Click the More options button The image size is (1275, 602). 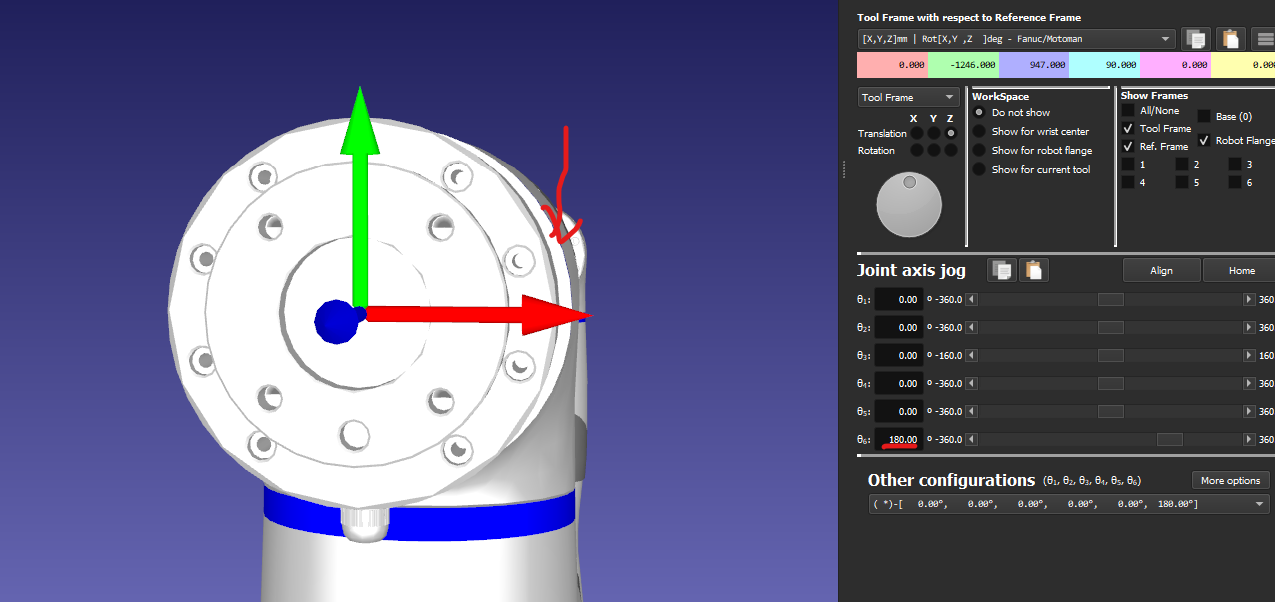(x=1230, y=481)
